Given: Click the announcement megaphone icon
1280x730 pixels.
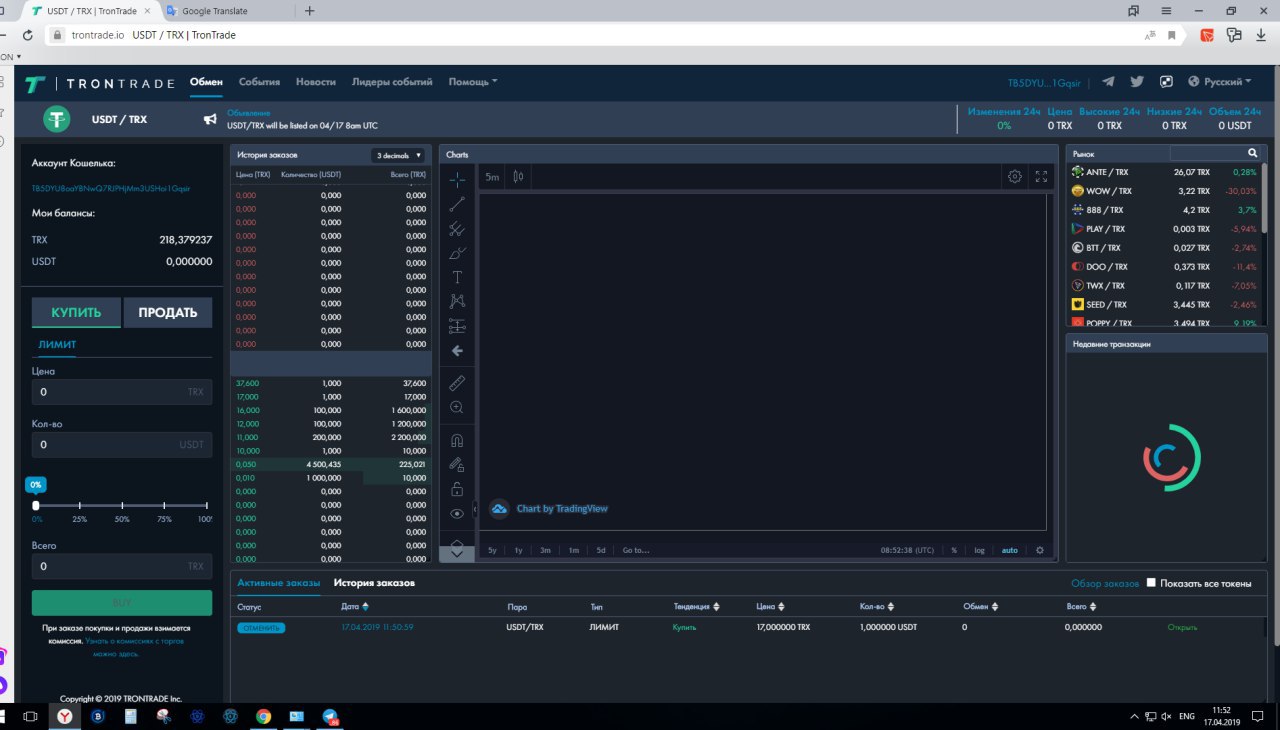Looking at the screenshot, I should click(x=210, y=120).
